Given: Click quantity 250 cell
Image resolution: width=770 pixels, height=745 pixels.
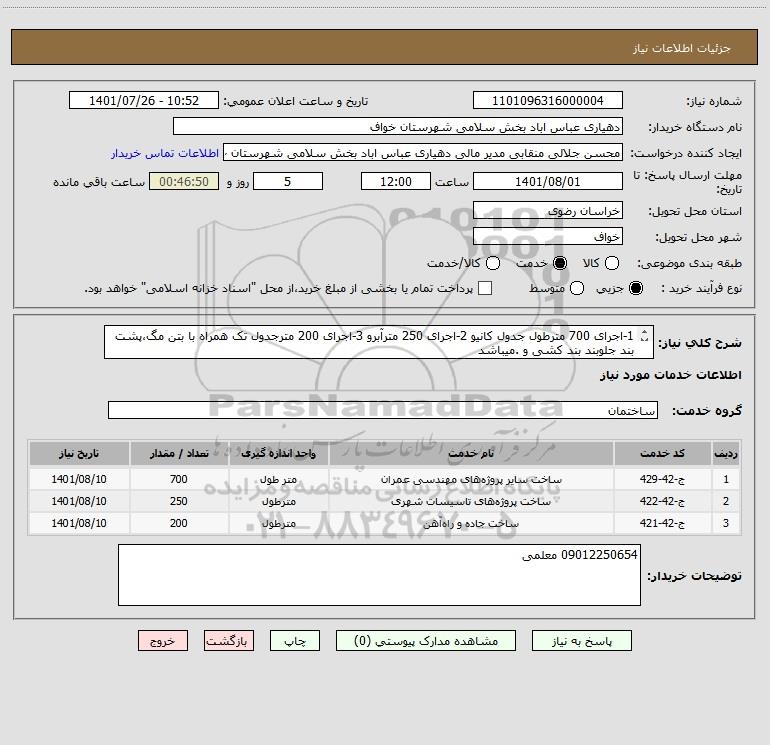Looking at the screenshot, I should pyautogui.click(x=179, y=501).
